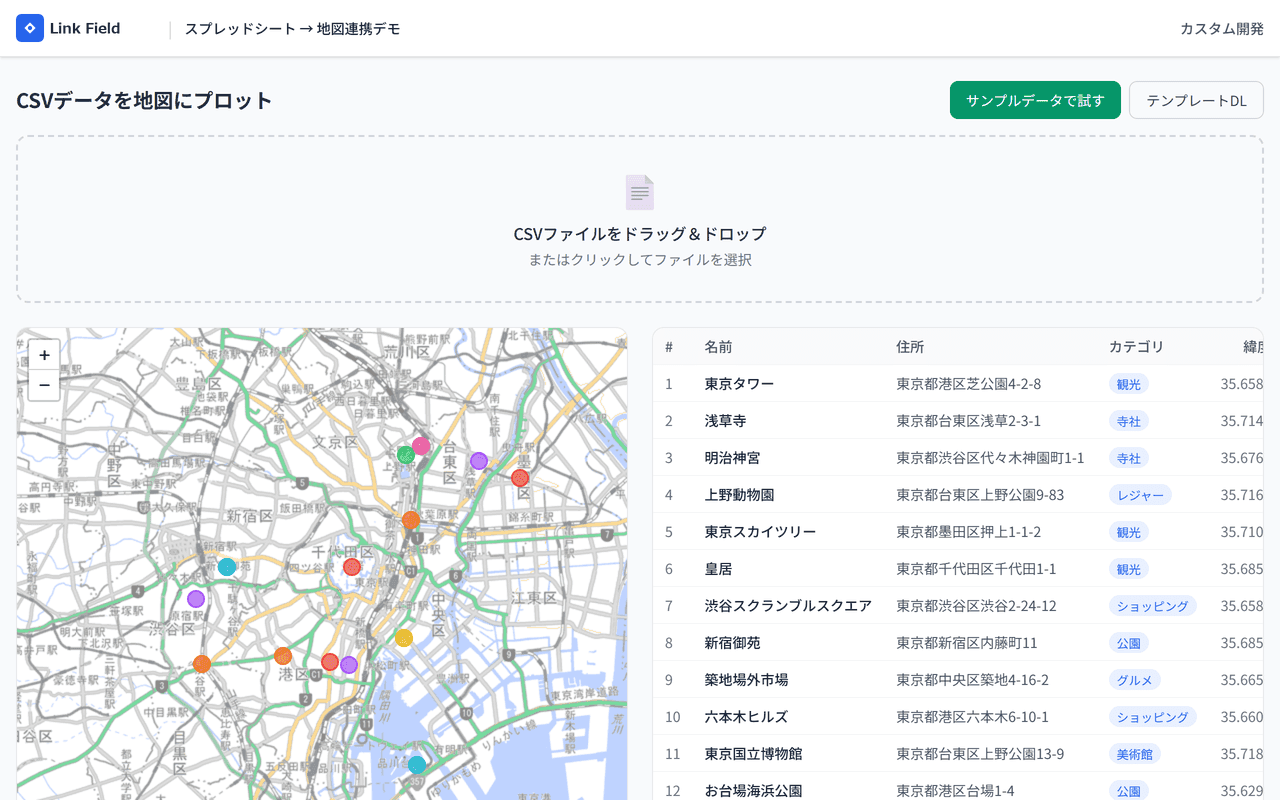Screen dimensions: 1280x800
Task: Click address 東京都港区六本木6-10-1
Action: click(972, 717)
